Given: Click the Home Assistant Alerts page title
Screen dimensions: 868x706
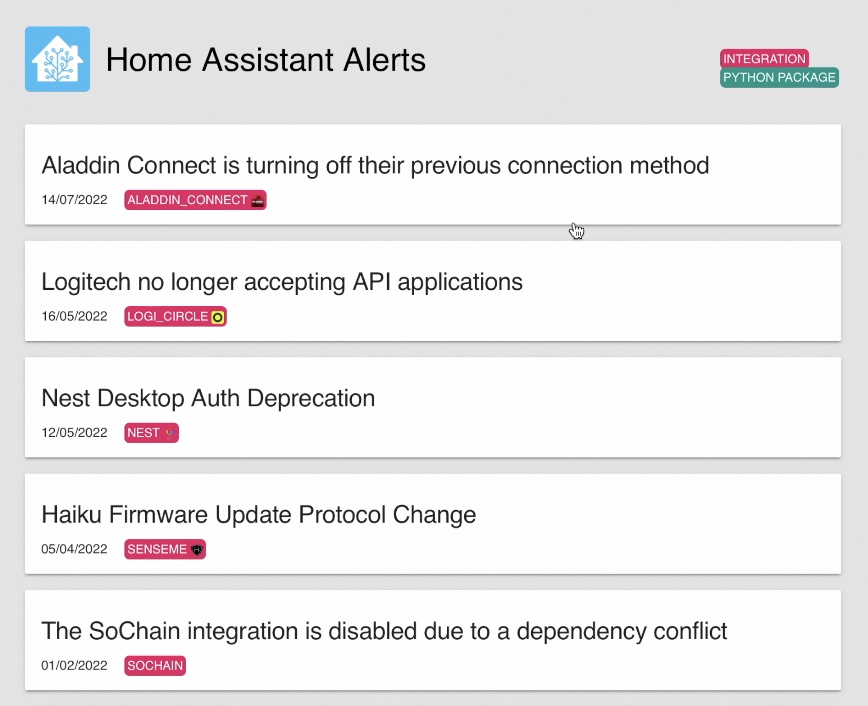Looking at the screenshot, I should pos(266,60).
